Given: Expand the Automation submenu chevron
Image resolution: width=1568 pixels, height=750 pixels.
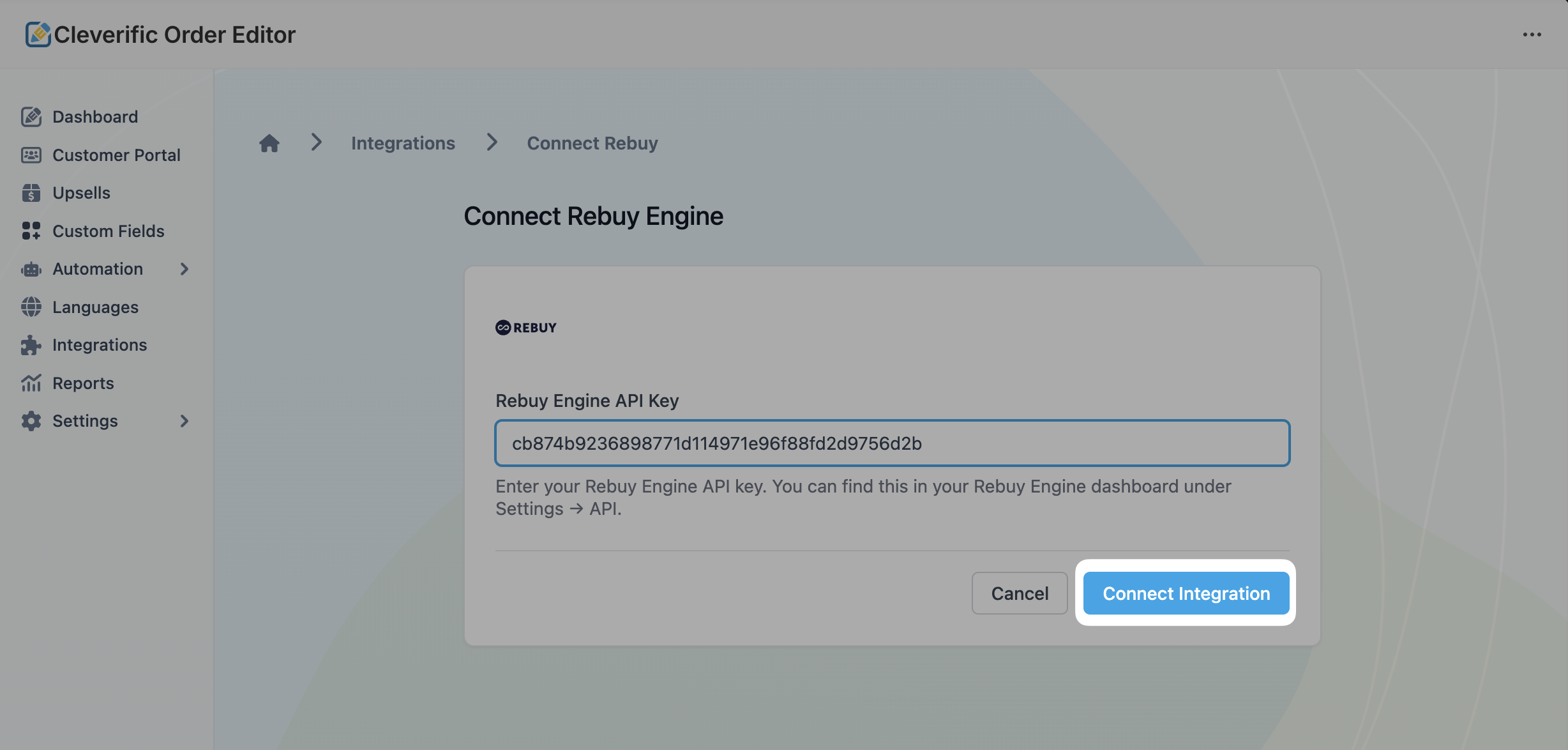Looking at the screenshot, I should pos(185,269).
